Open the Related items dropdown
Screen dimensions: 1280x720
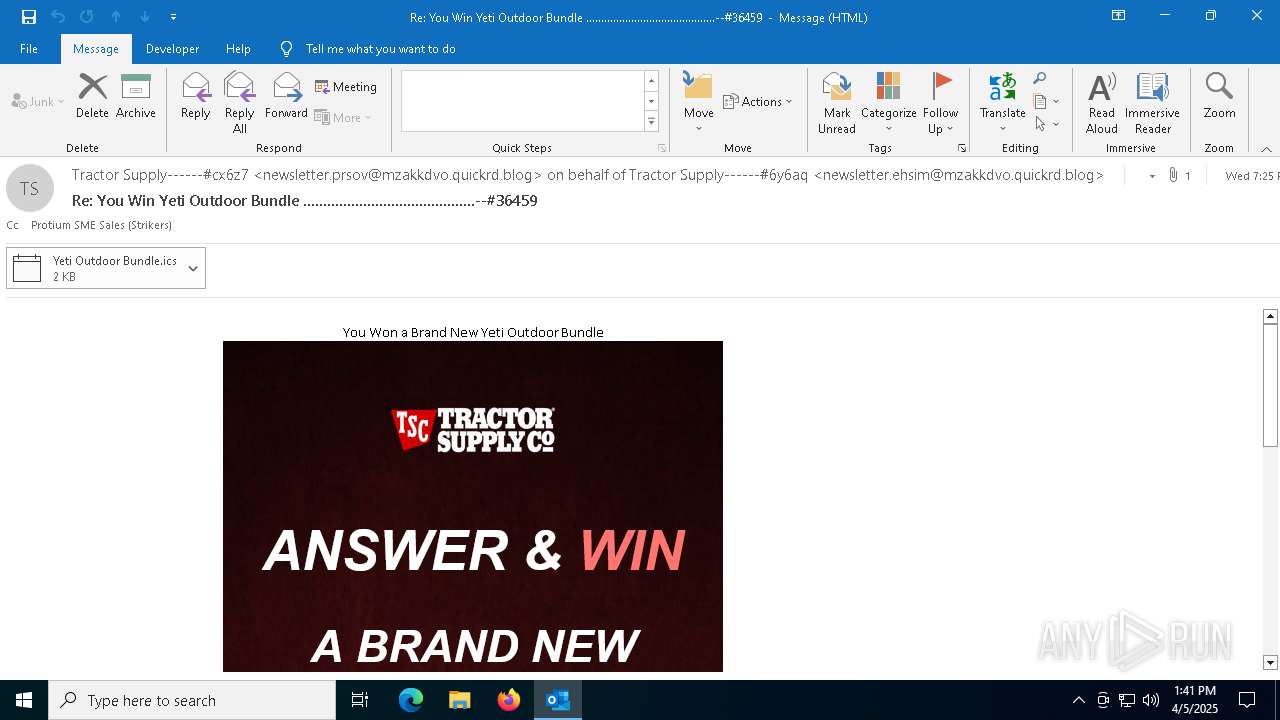[x=1046, y=101]
